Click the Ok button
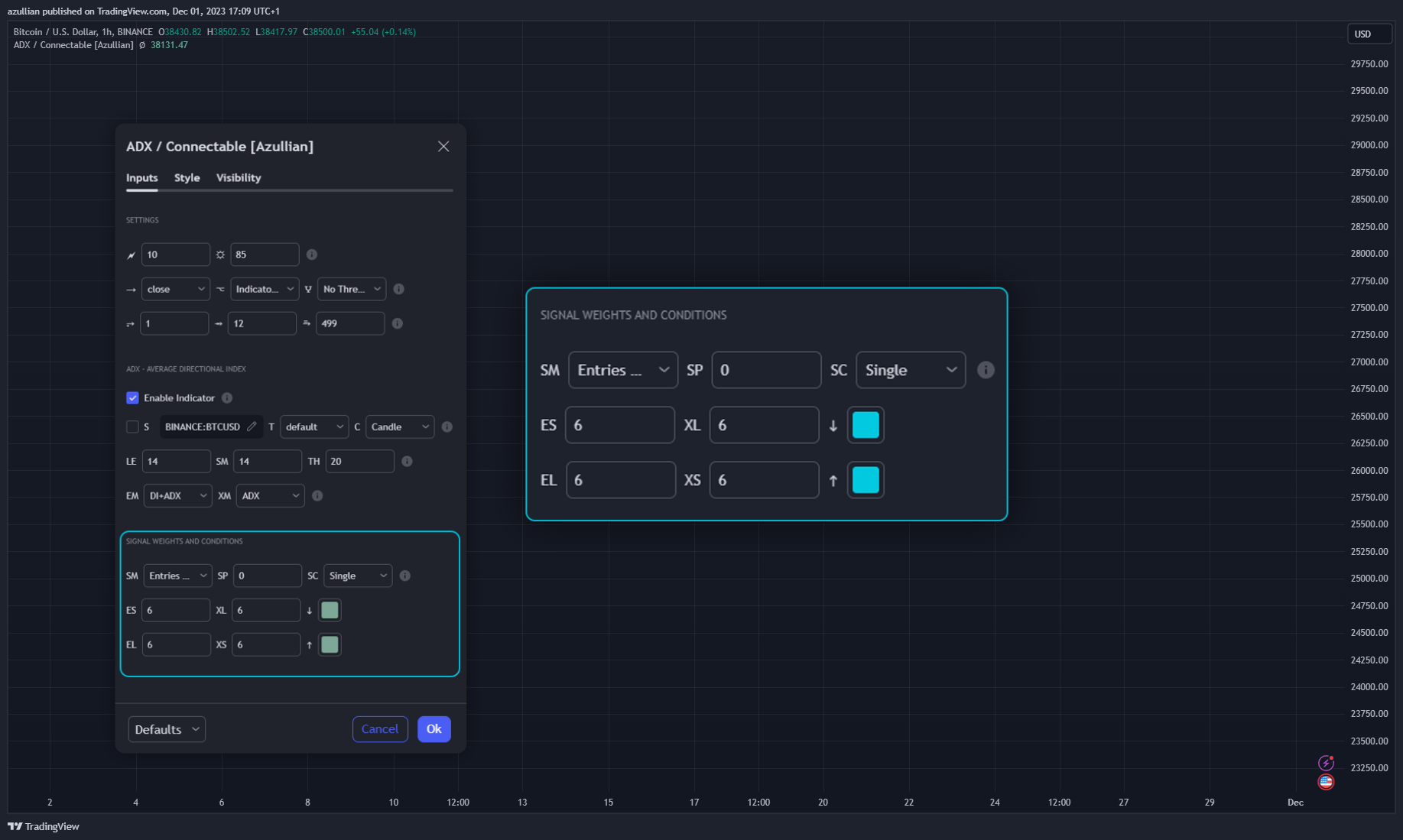 (434, 729)
